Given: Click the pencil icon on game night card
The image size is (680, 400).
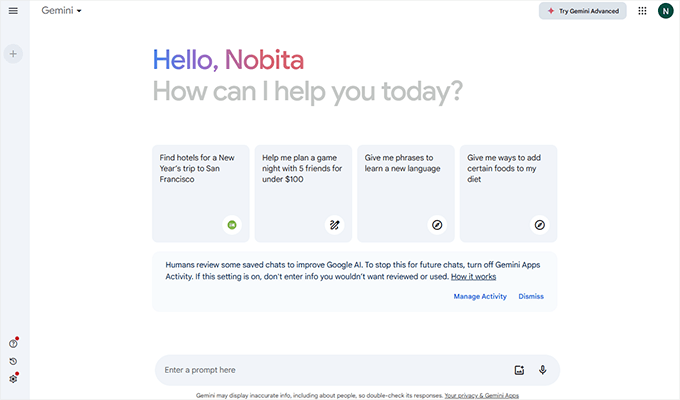Looking at the screenshot, I should 334,225.
